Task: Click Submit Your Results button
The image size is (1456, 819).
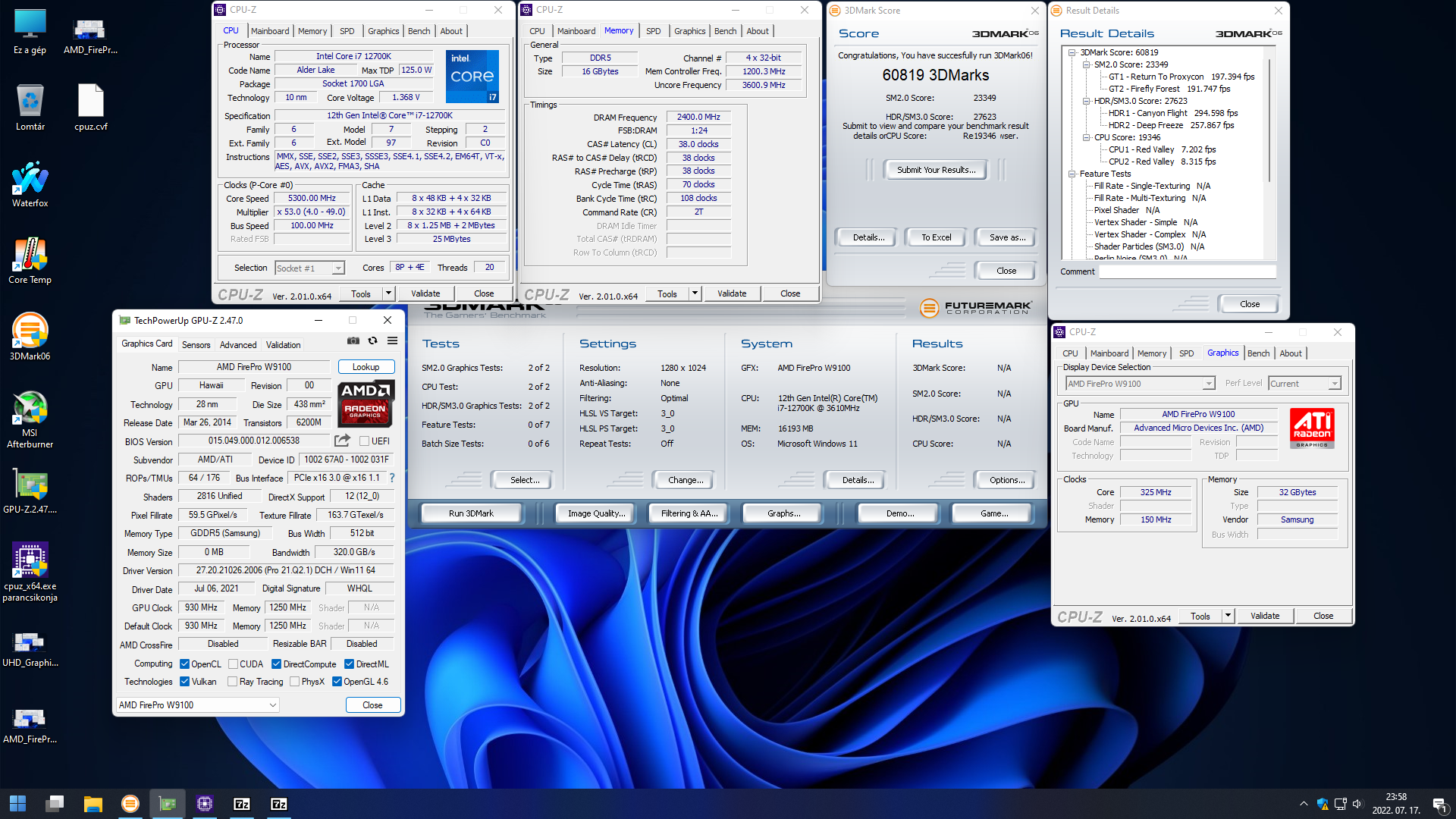Action: pyautogui.click(x=936, y=170)
